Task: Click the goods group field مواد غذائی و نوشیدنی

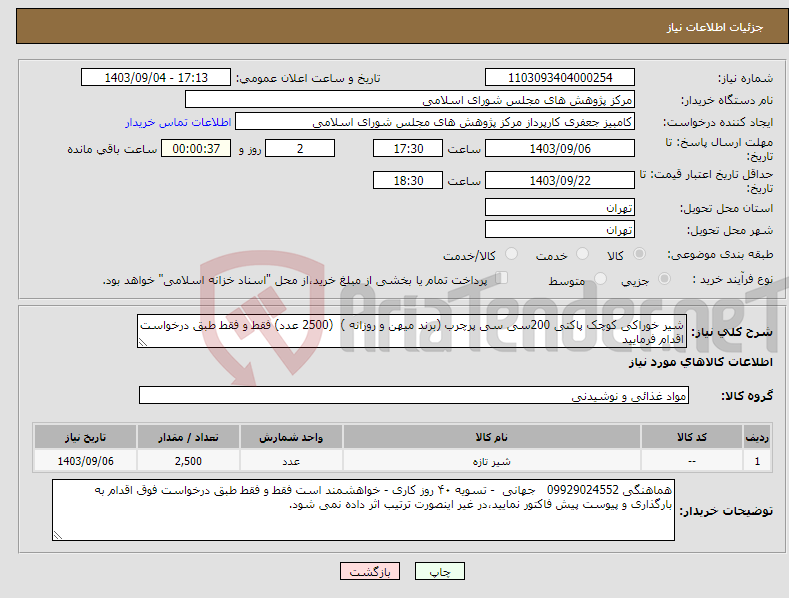Action: tap(414, 396)
